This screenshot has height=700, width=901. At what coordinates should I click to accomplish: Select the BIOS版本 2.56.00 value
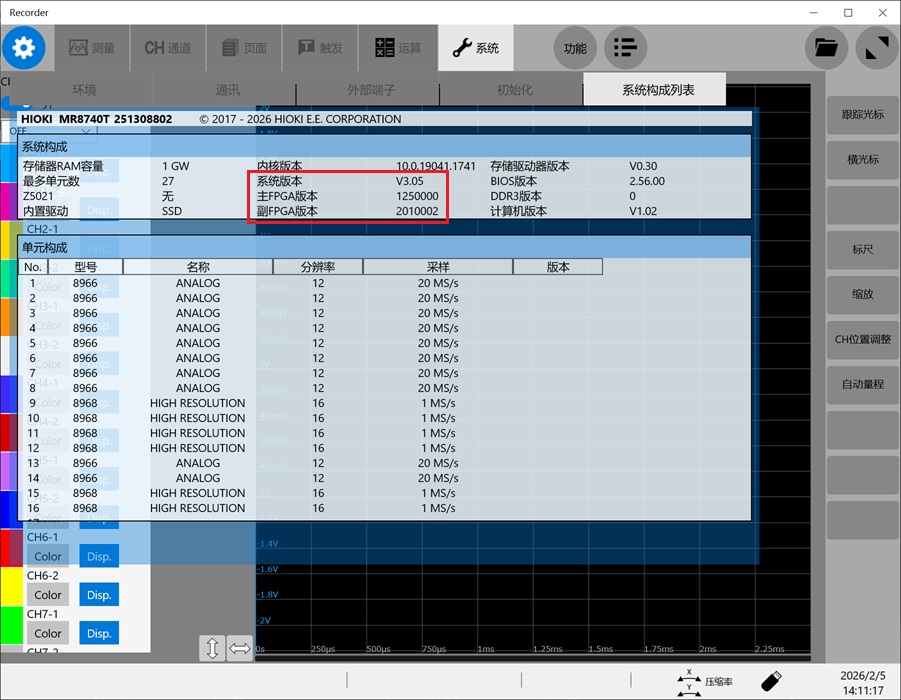point(647,181)
